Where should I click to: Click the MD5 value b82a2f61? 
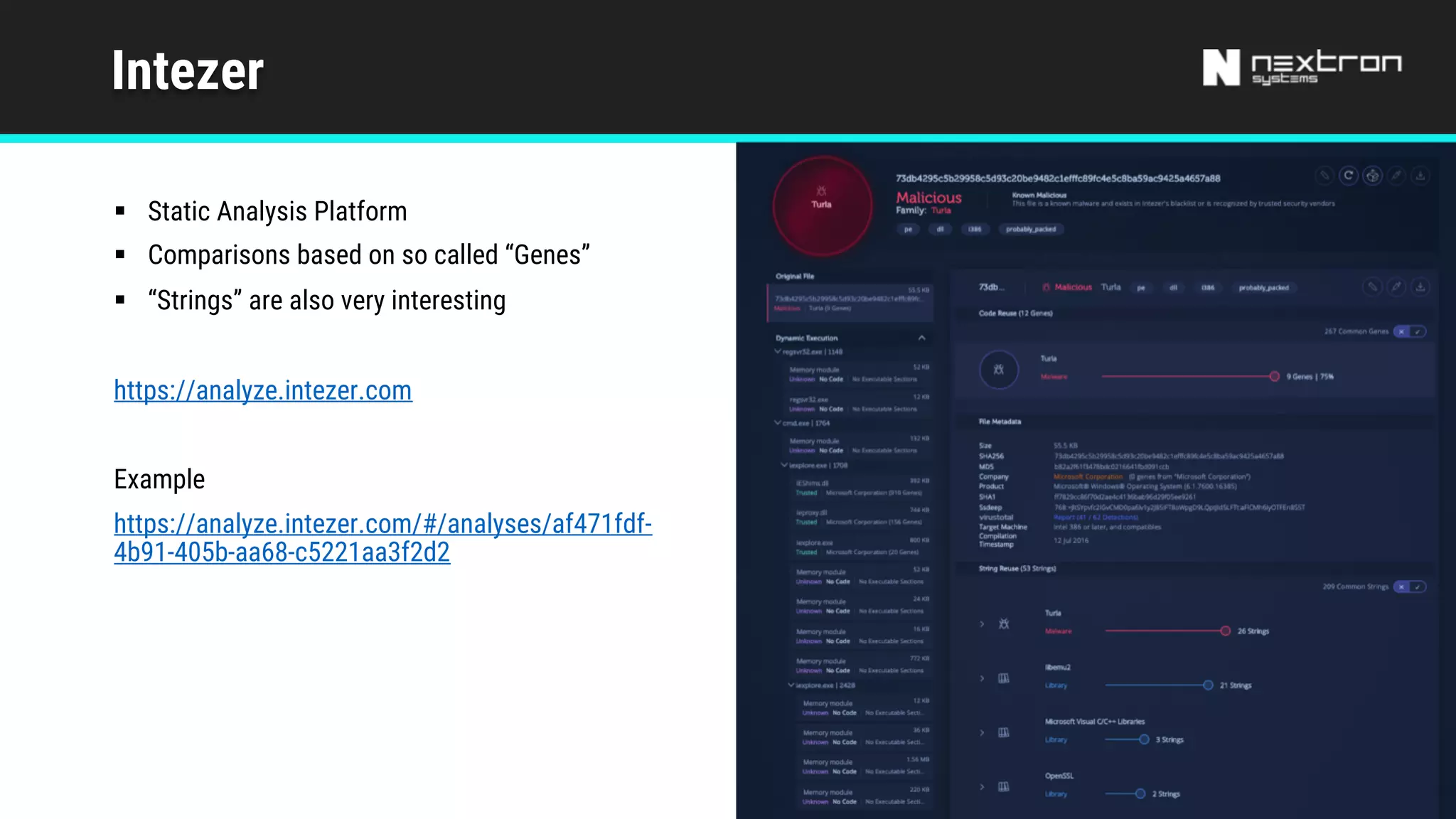[x=1111, y=466]
